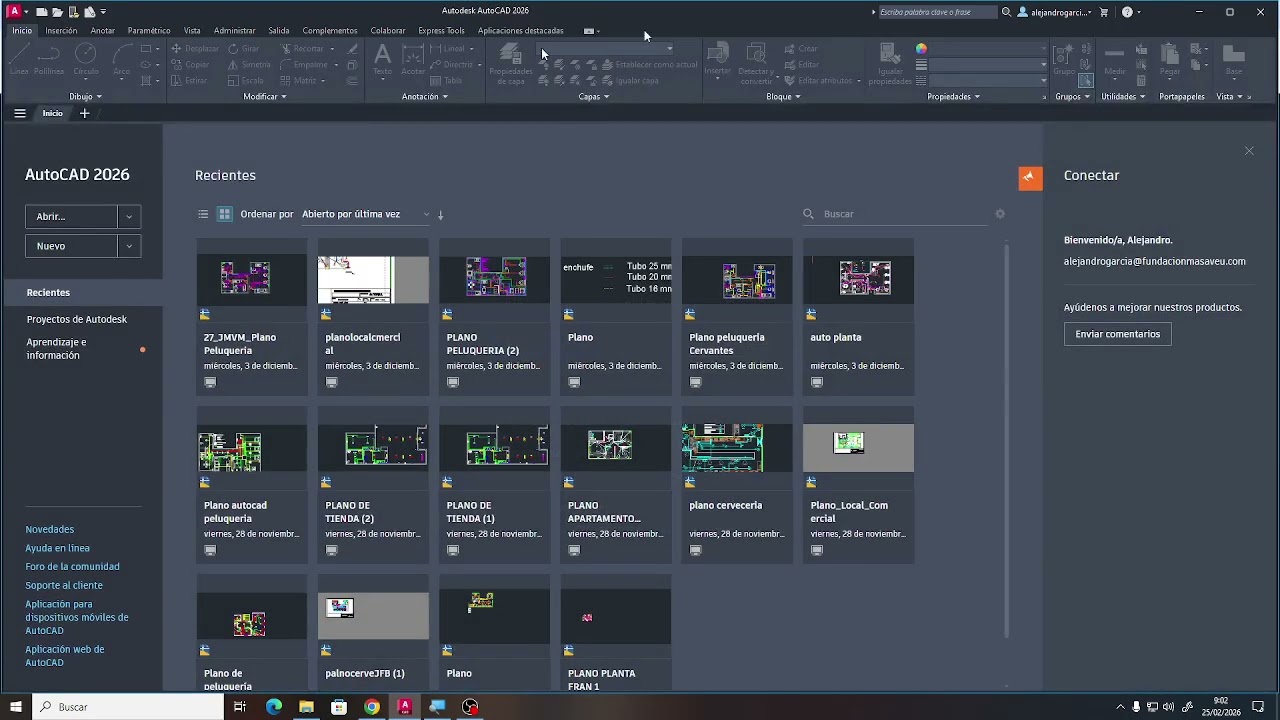
Task: Open the Novedades link
Action: (x=50, y=530)
